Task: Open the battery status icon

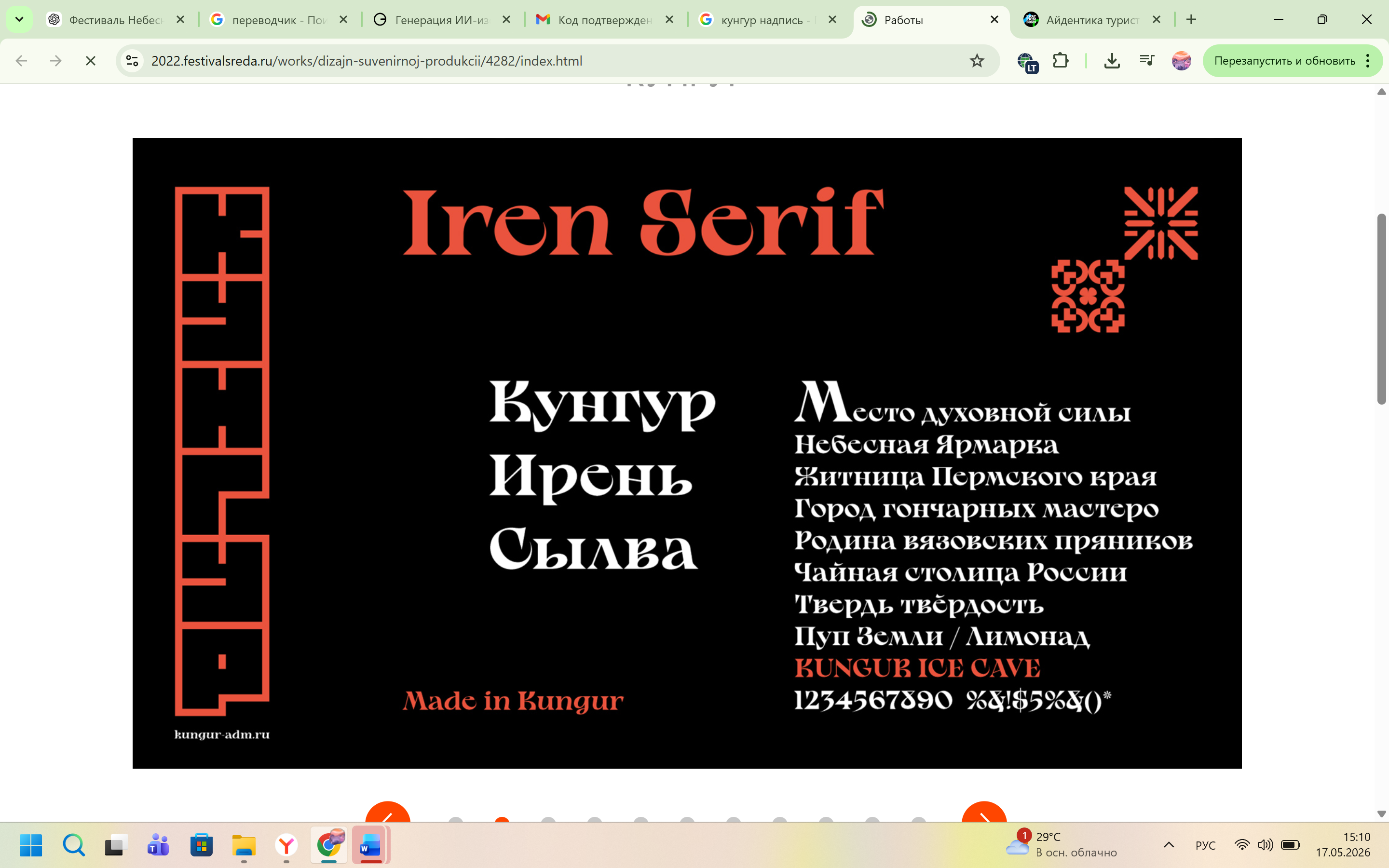Action: point(1290,845)
